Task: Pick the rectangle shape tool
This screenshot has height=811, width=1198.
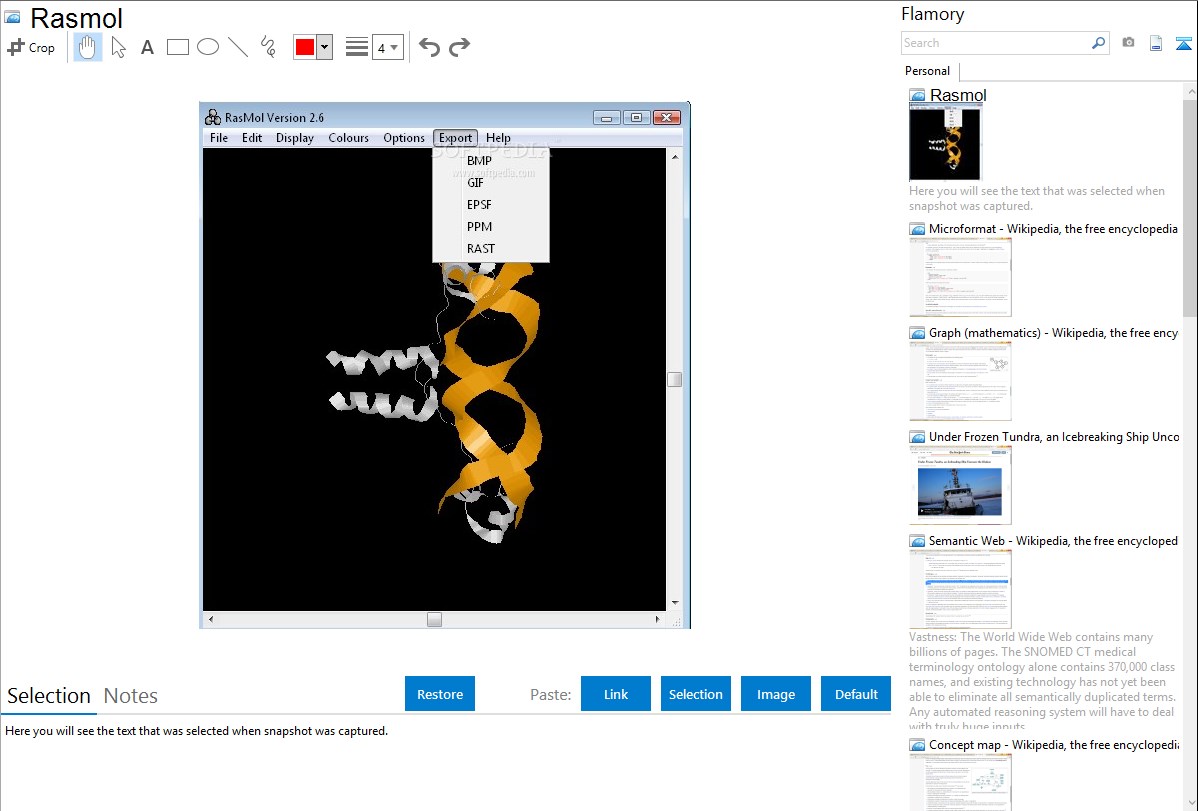Action: pos(178,47)
